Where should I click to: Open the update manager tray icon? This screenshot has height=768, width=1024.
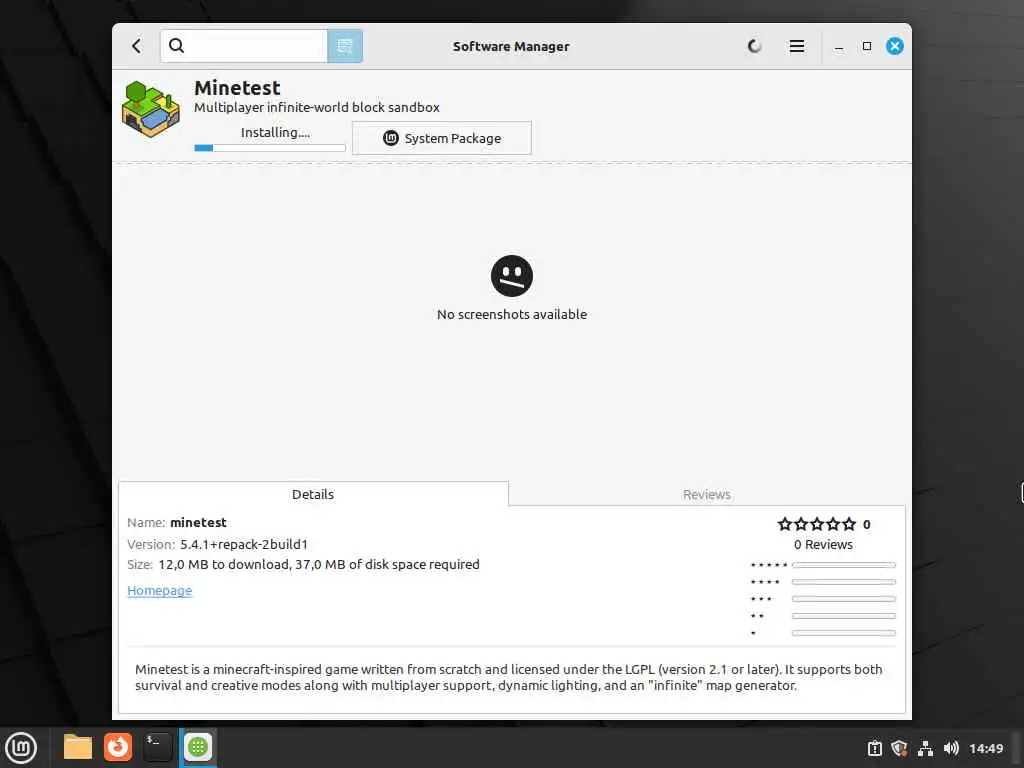click(874, 748)
